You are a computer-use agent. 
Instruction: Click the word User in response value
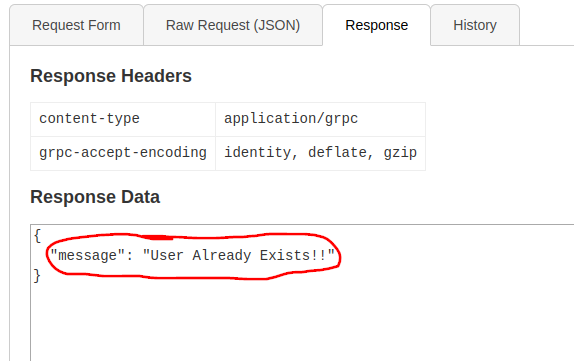click(163, 255)
